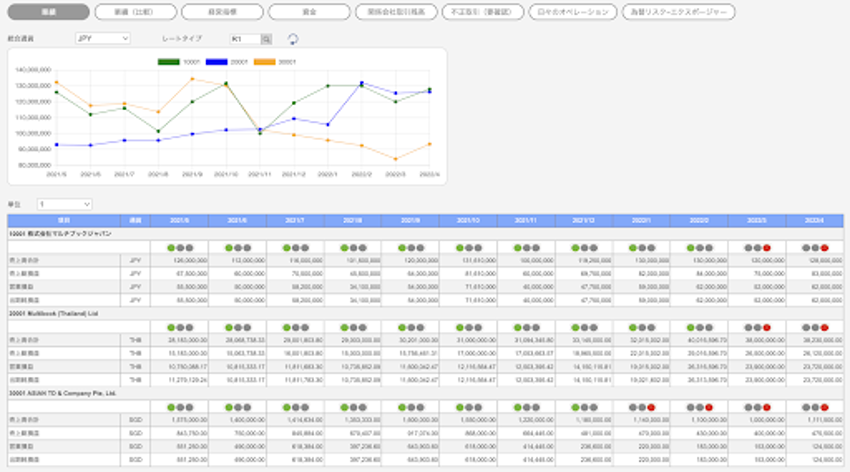Click the refresh icon beside rate type

tap(292, 39)
